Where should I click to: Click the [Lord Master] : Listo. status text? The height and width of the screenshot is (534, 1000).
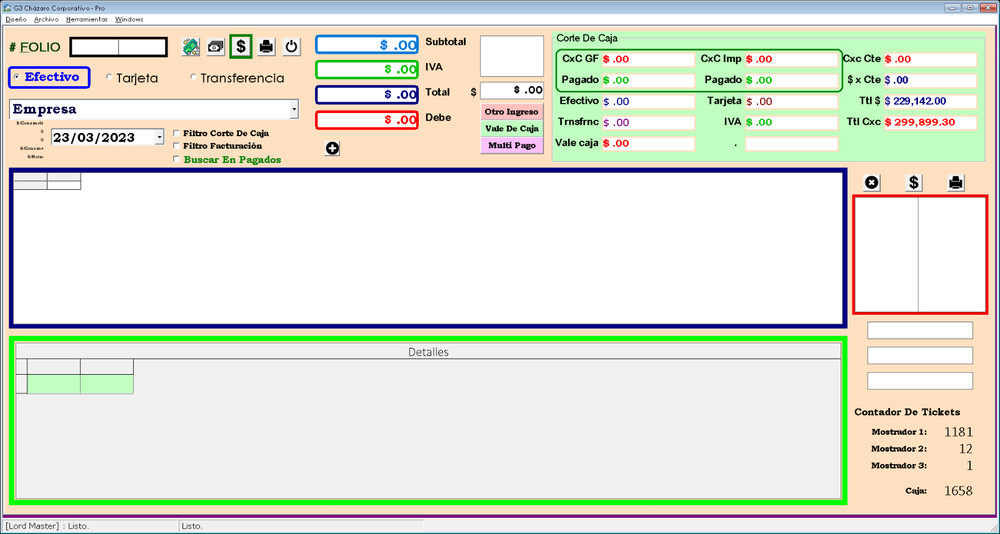tap(47, 526)
